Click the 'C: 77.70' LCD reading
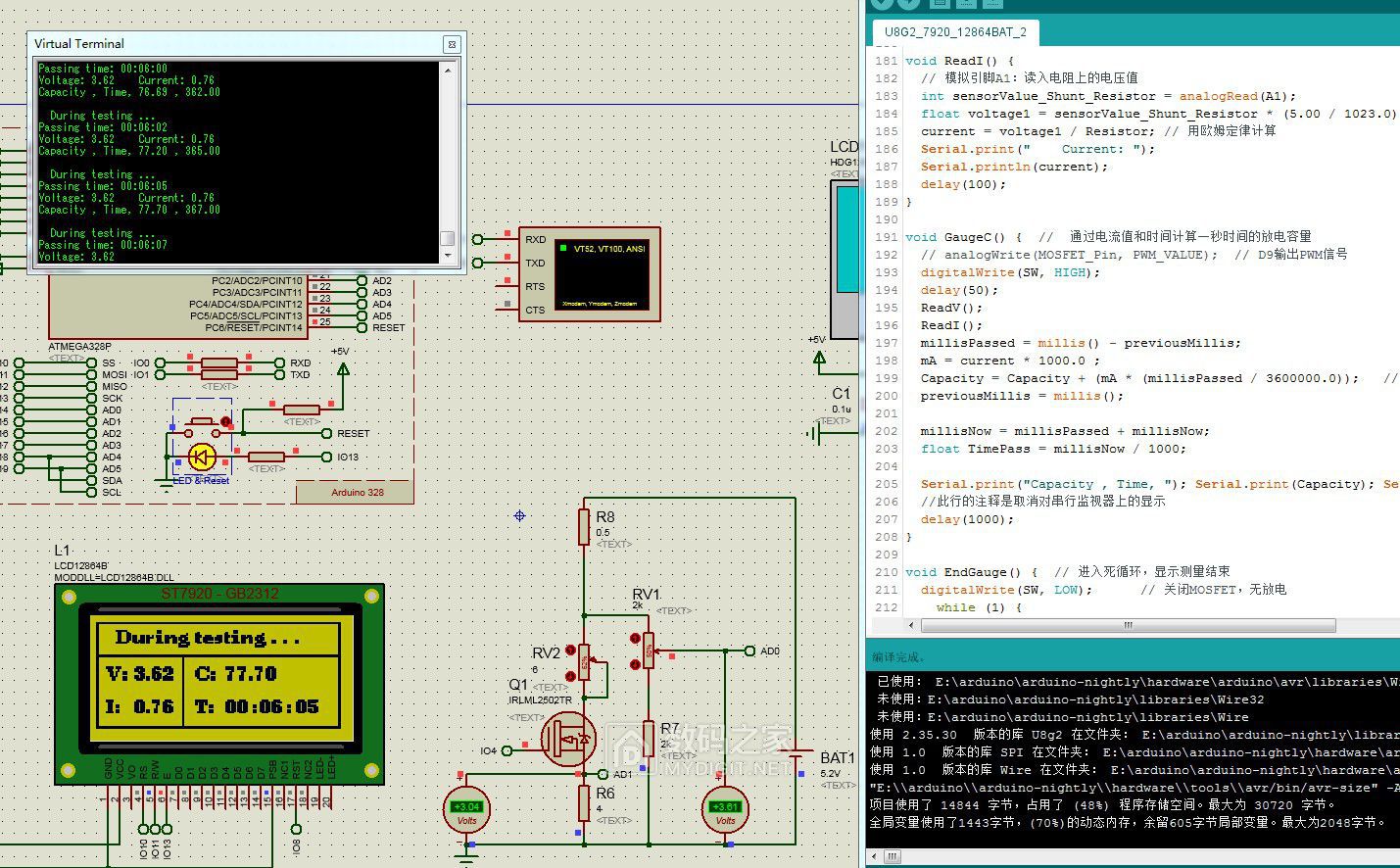The width and height of the screenshot is (1400, 868). [235, 674]
